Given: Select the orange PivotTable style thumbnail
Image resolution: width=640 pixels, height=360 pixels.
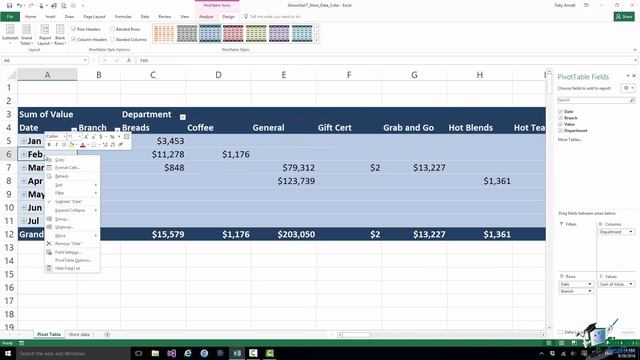Looking at the screenshot, I should click(164, 33).
